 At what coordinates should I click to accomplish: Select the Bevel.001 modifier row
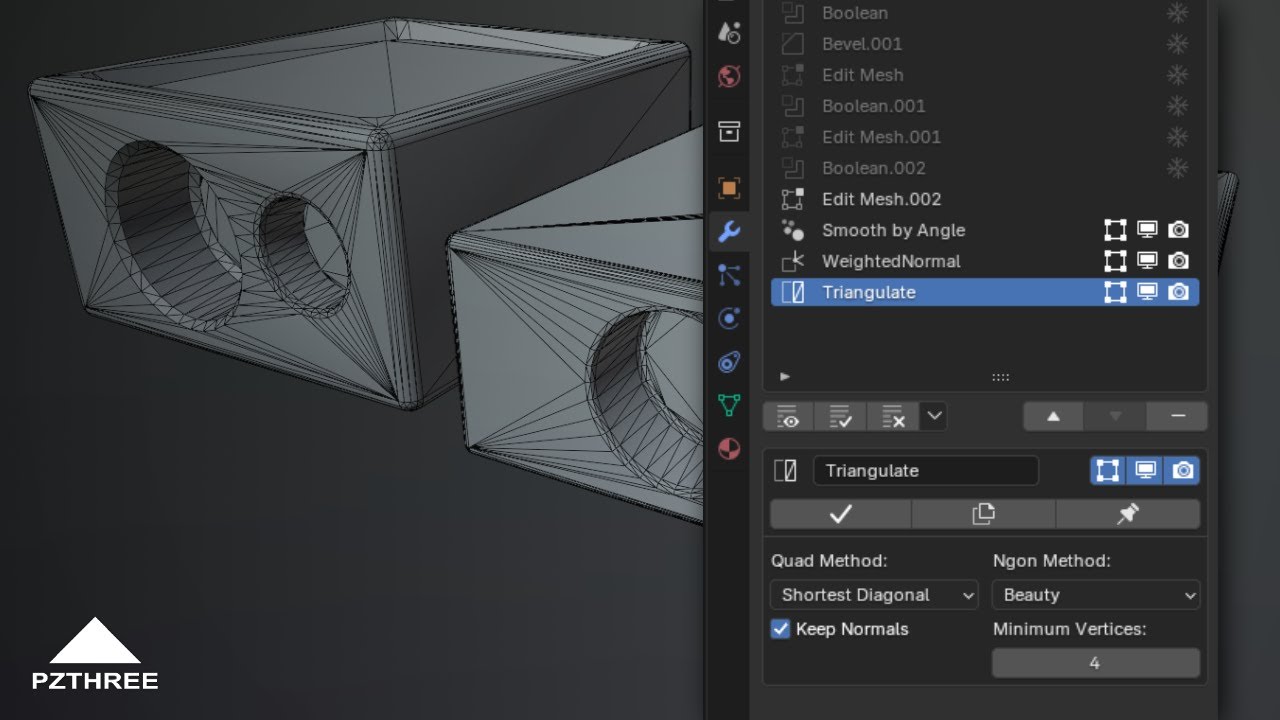[x=985, y=44]
